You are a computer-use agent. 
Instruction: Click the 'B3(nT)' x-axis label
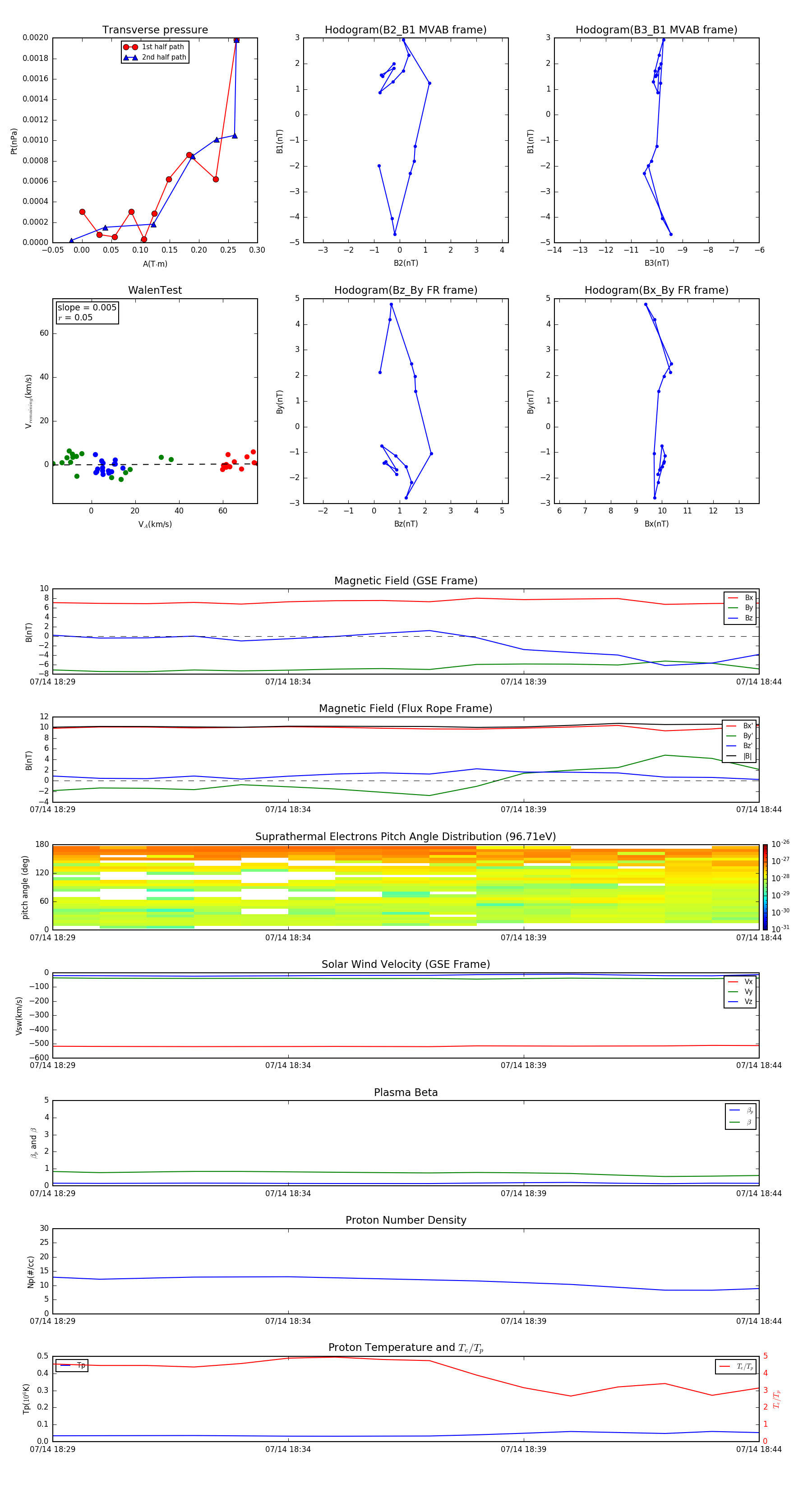point(656,263)
